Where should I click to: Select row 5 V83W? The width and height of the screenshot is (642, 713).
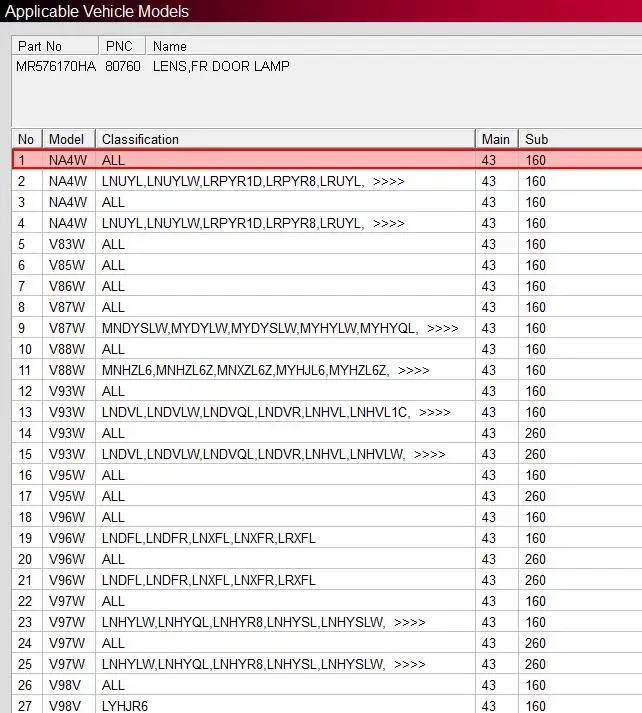(x=327, y=244)
